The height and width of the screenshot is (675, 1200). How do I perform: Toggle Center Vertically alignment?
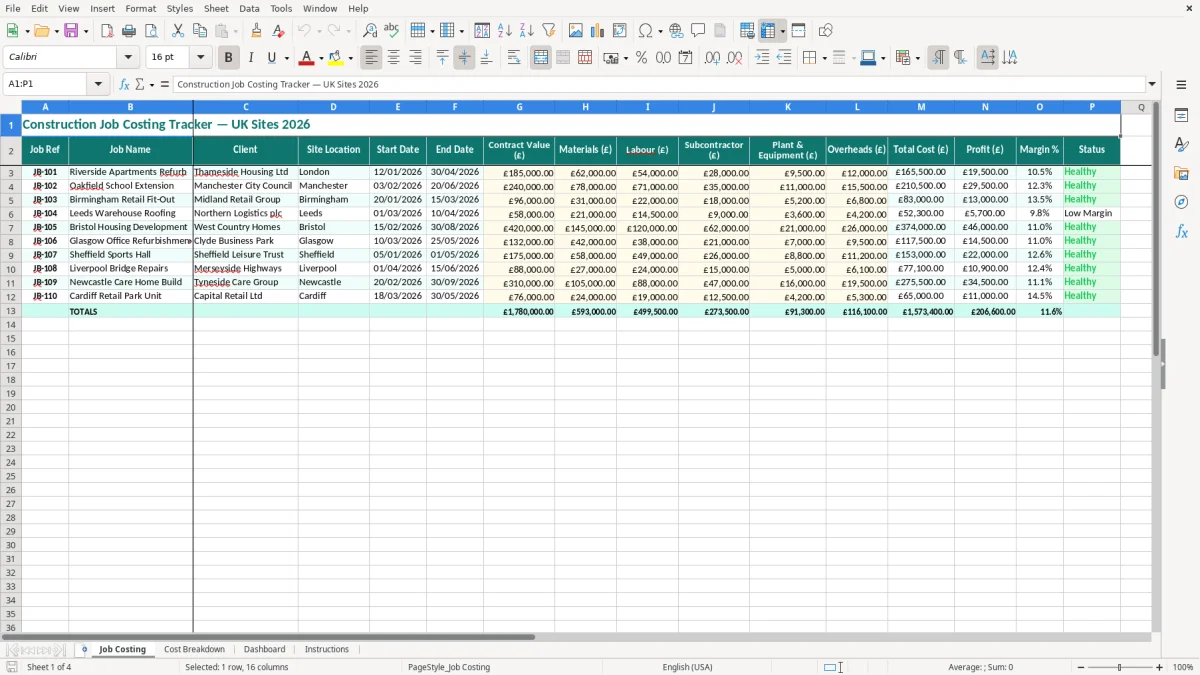point(464,58)
